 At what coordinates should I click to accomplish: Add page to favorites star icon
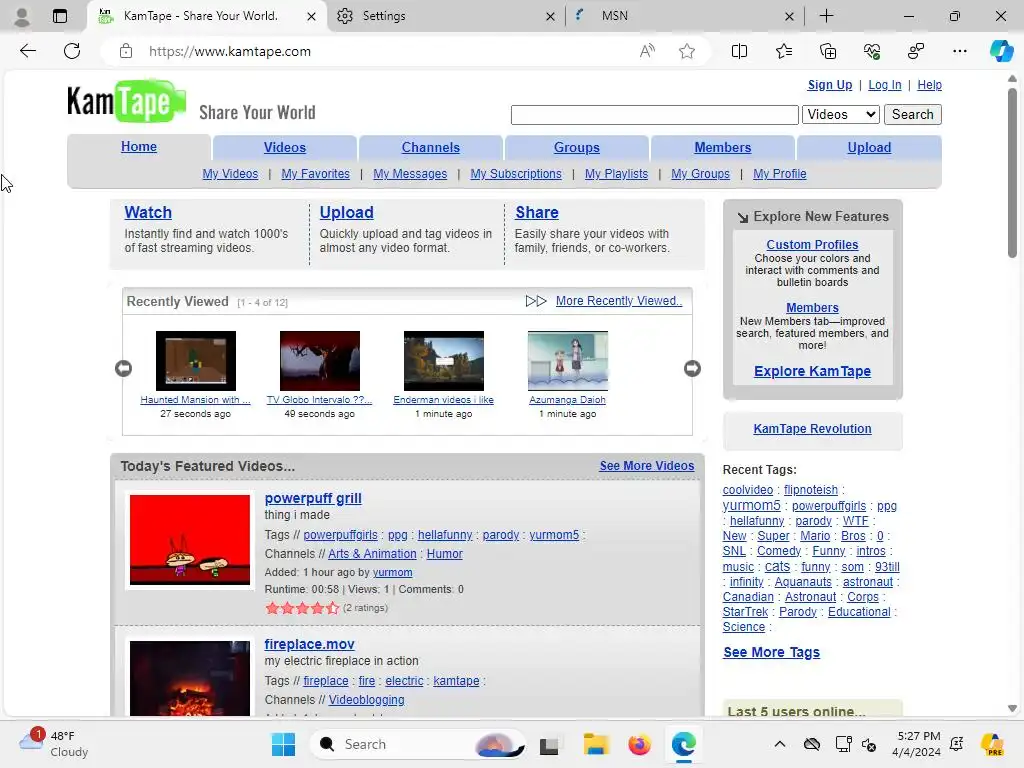[686, 51]
